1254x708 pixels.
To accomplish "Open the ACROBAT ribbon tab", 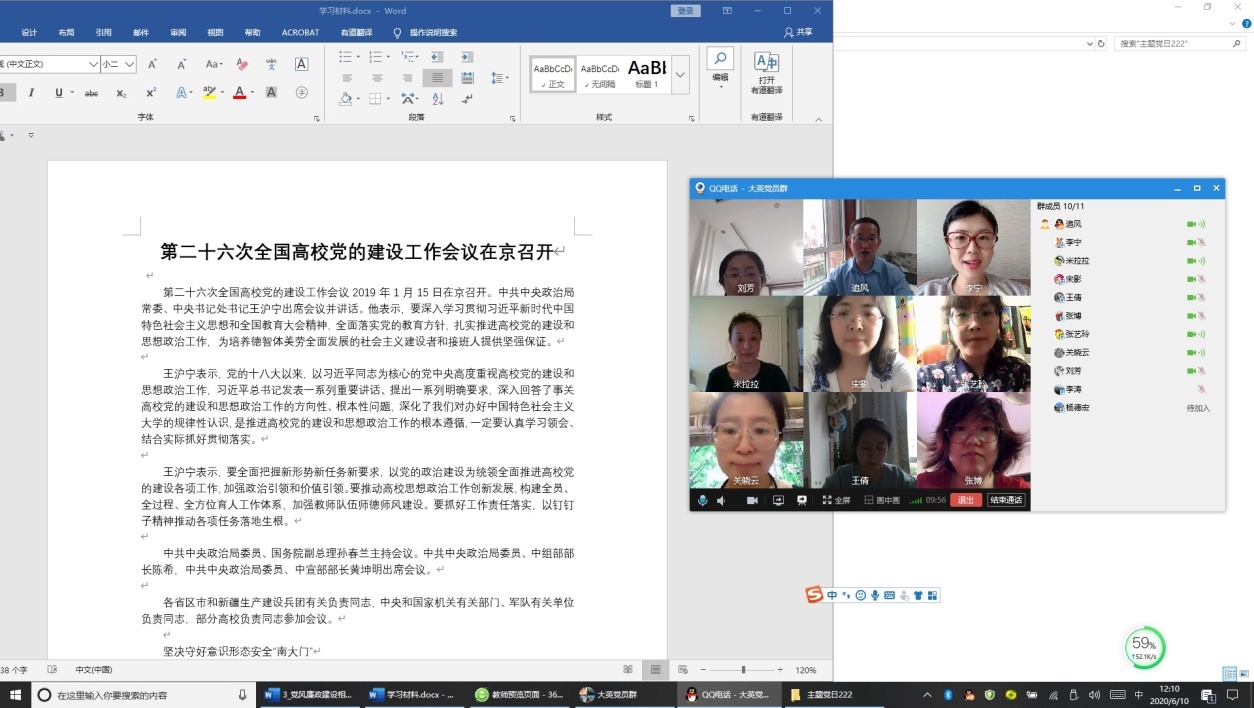I will coord(300,32).
